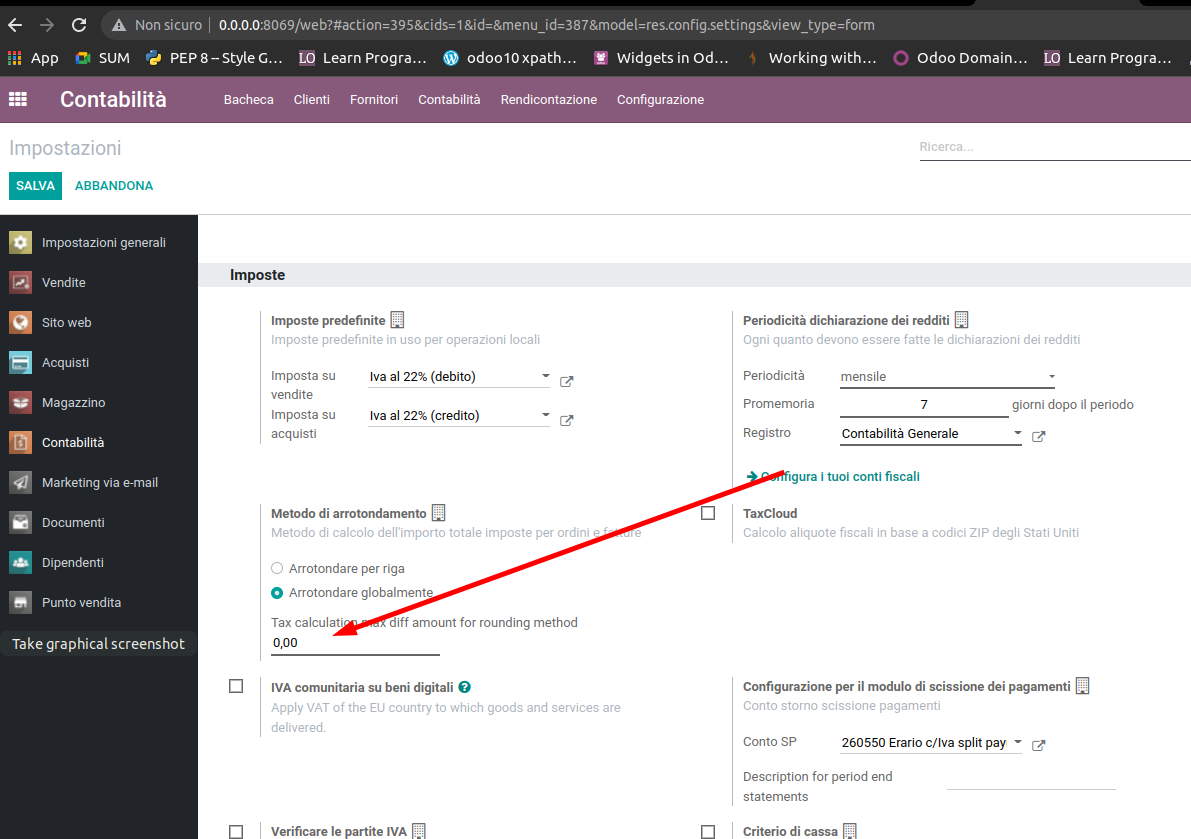Click the Non sicuro warning icon

coord(118,25)
